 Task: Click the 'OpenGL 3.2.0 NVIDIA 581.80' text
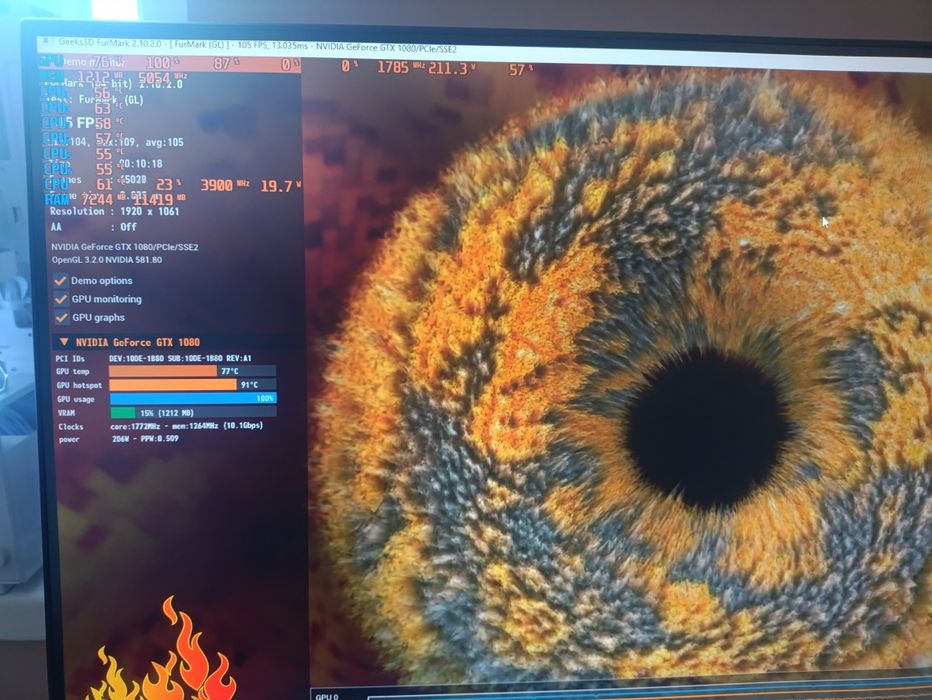point(106,260)
